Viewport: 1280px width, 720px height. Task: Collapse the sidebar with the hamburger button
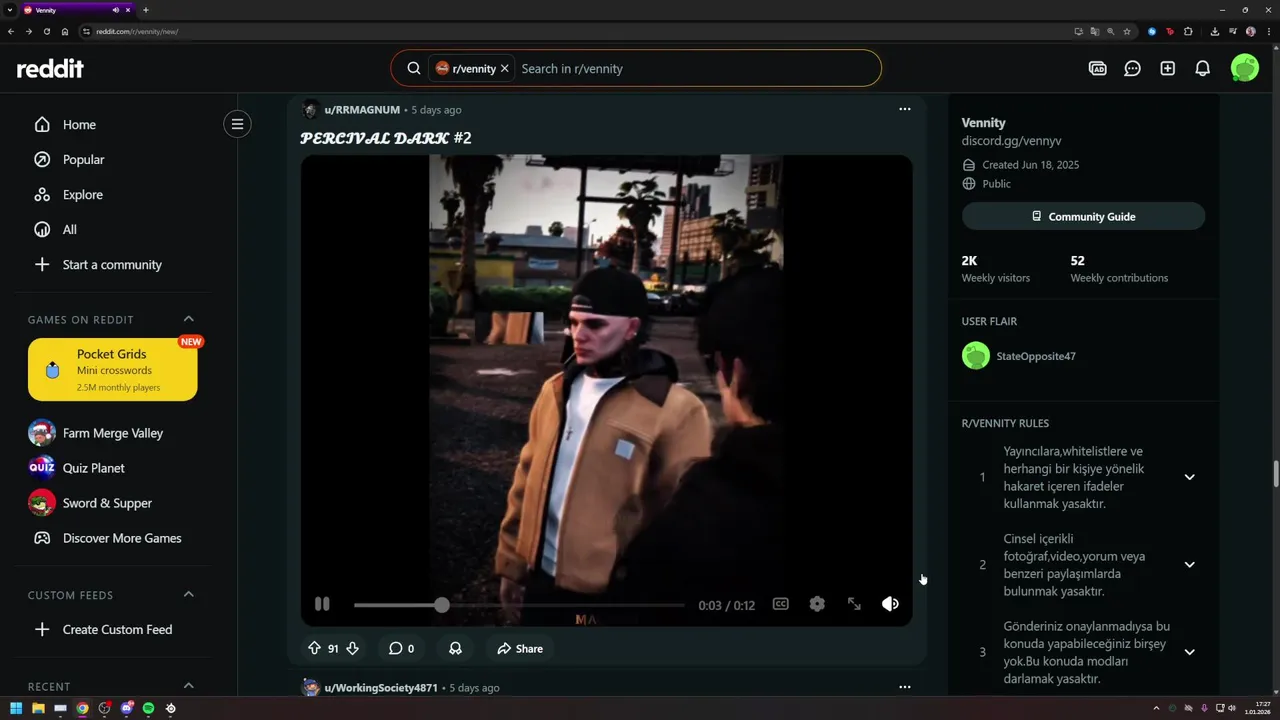237,124
